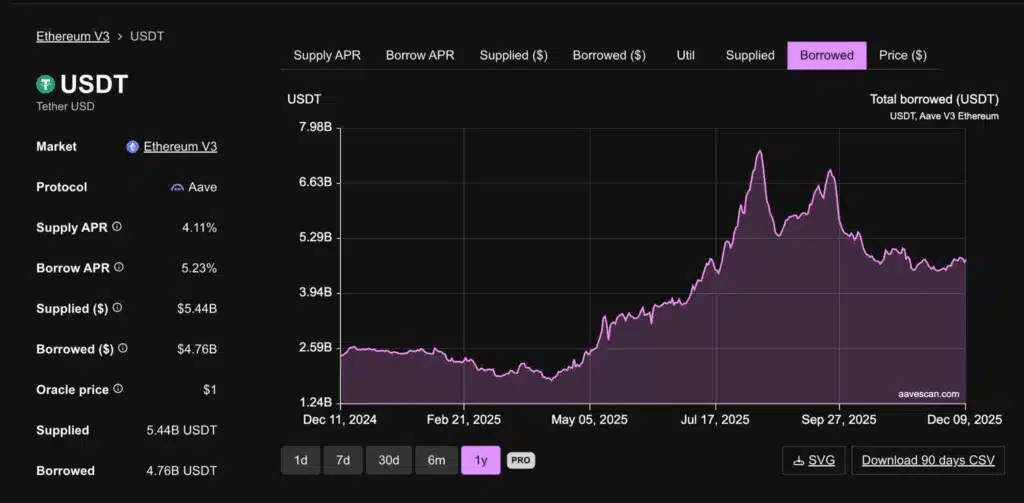Set chart range to 30d
Viewport: 1024px width, 503px height.
[x=389, y=461]
